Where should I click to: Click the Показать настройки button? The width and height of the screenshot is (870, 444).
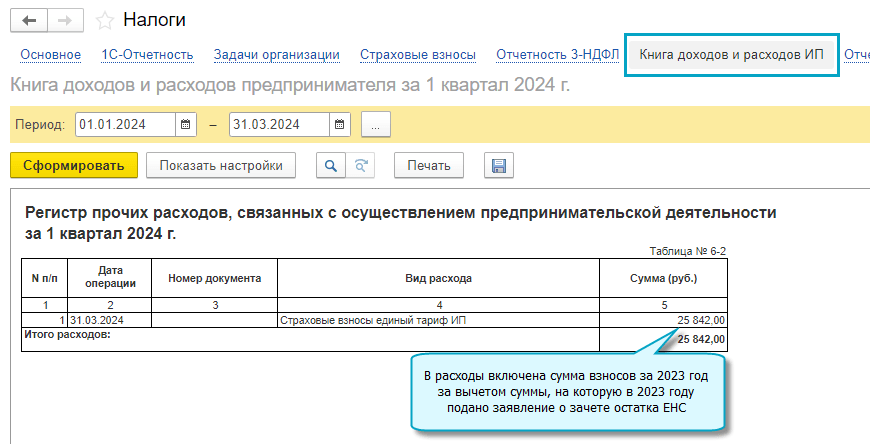pyautogui.click(x=221, y=165)
